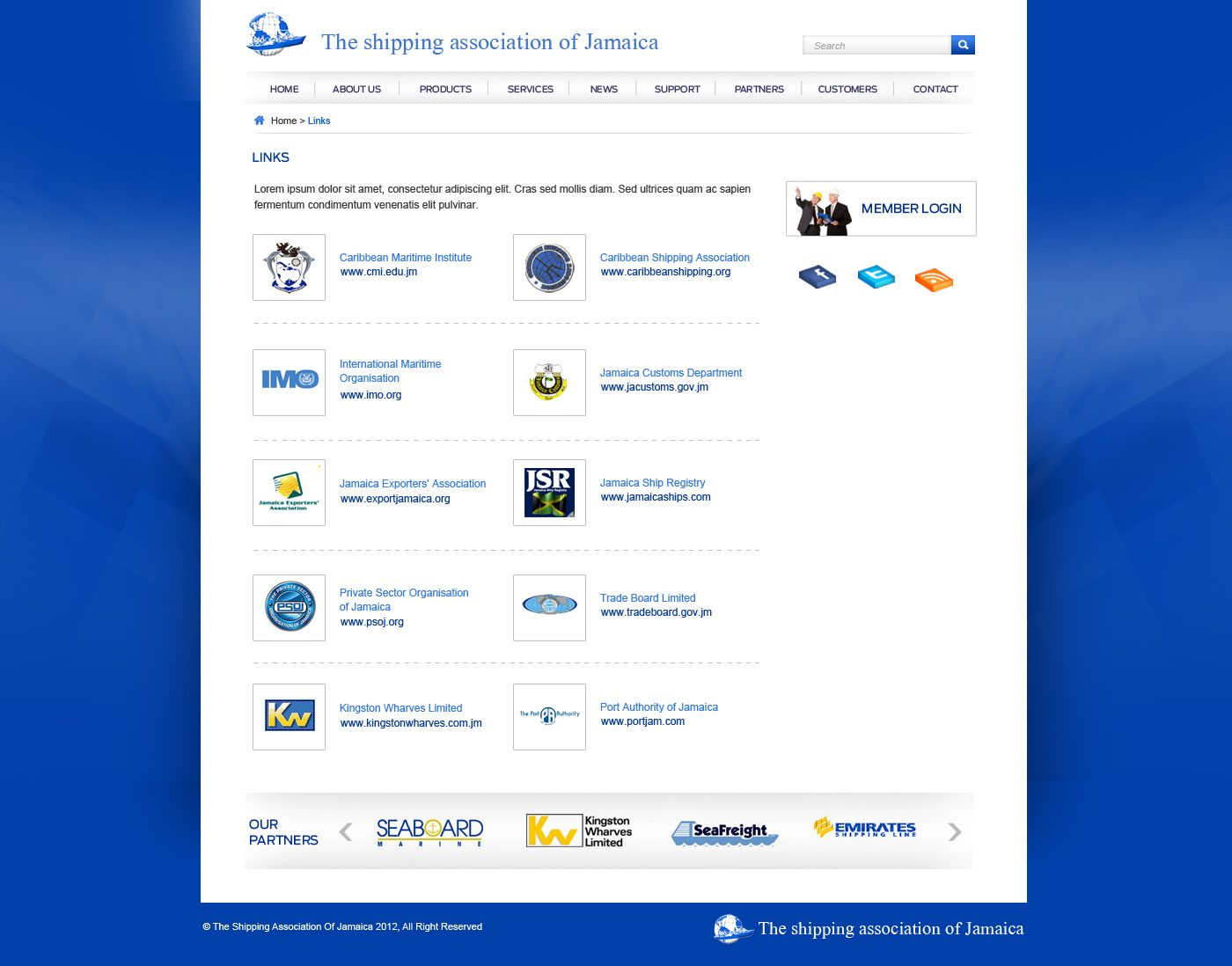Open the PARTNERS menu item
The height and width of the screenshot is (966, 1232).
point(759,89)
